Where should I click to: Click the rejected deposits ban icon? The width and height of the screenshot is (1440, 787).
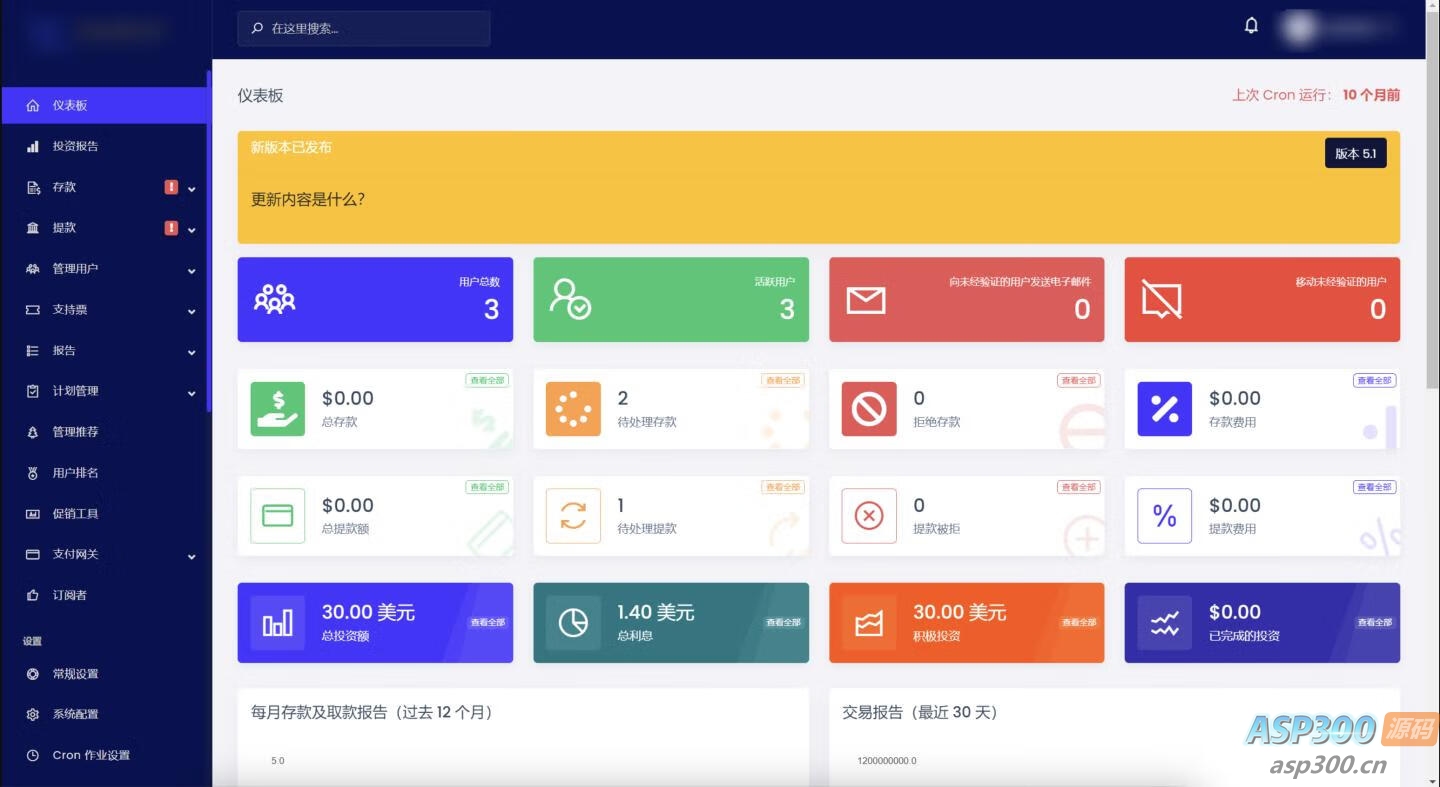click(869, 409)
